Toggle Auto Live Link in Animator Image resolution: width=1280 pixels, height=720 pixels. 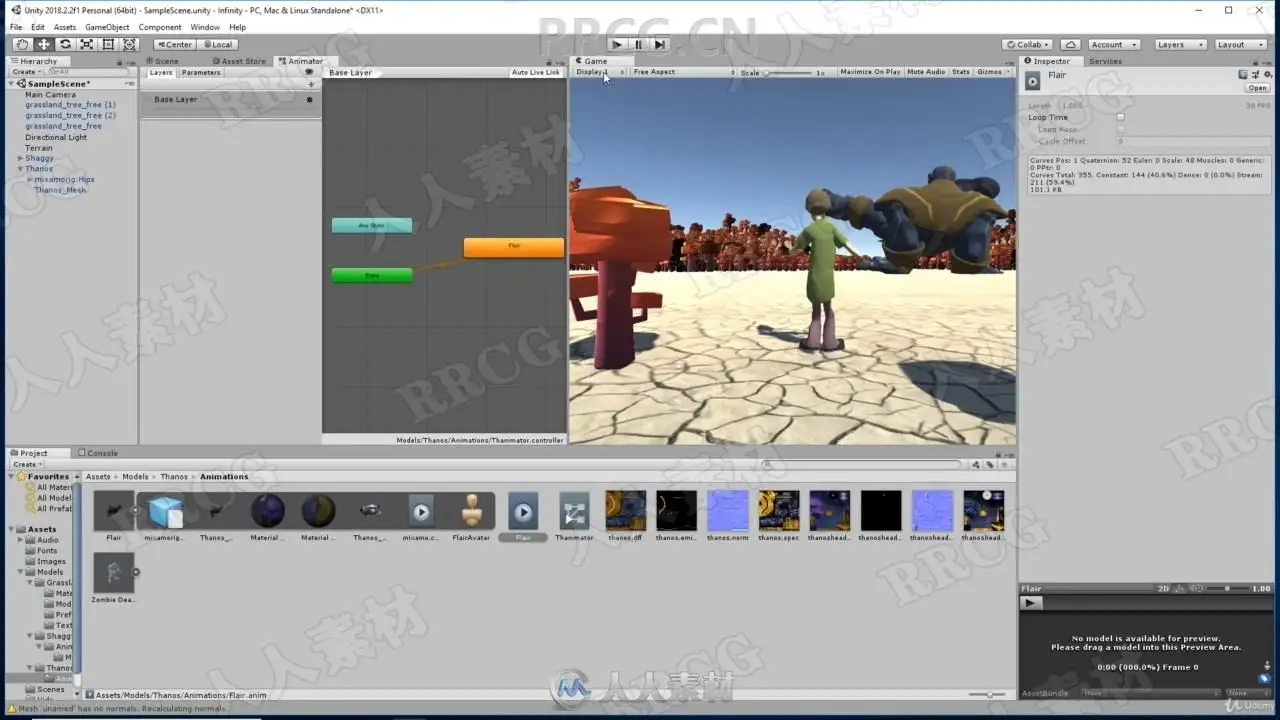[536, 72]
